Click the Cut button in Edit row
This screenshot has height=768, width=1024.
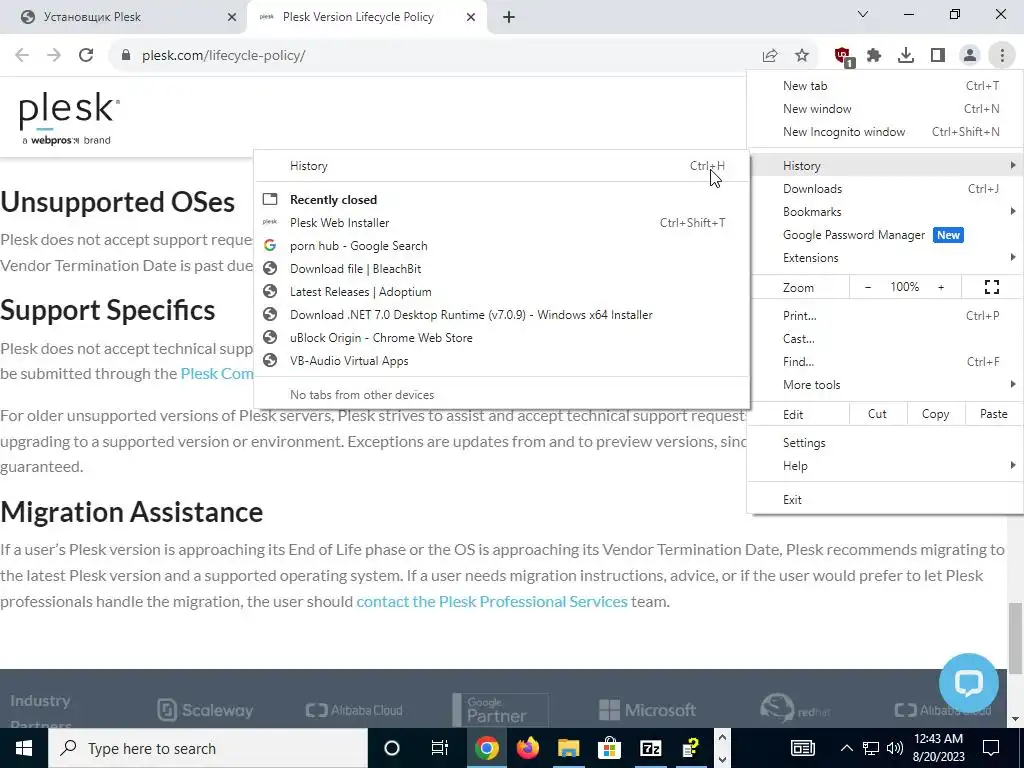[877, 414]
